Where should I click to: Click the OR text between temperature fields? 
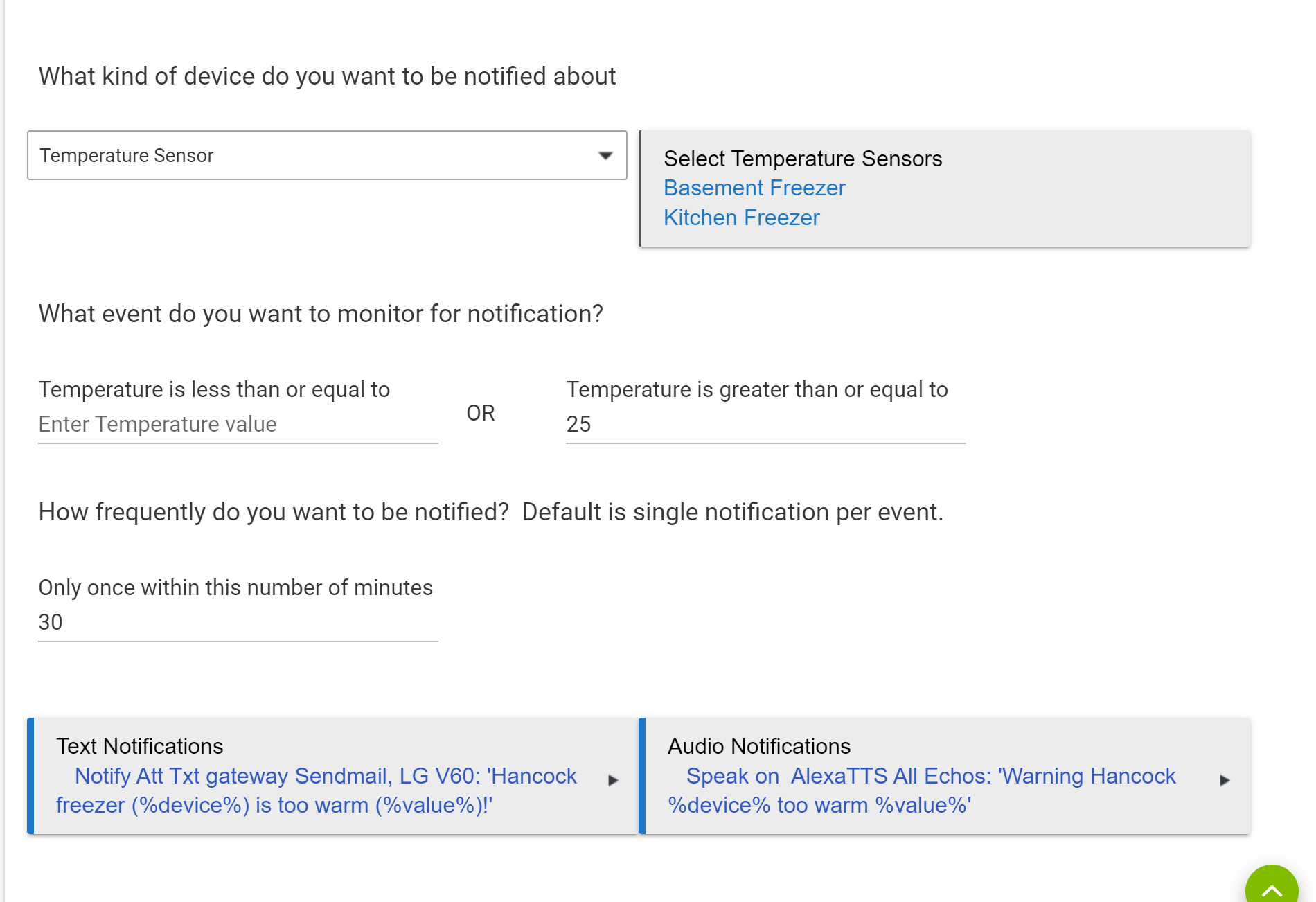481,413
